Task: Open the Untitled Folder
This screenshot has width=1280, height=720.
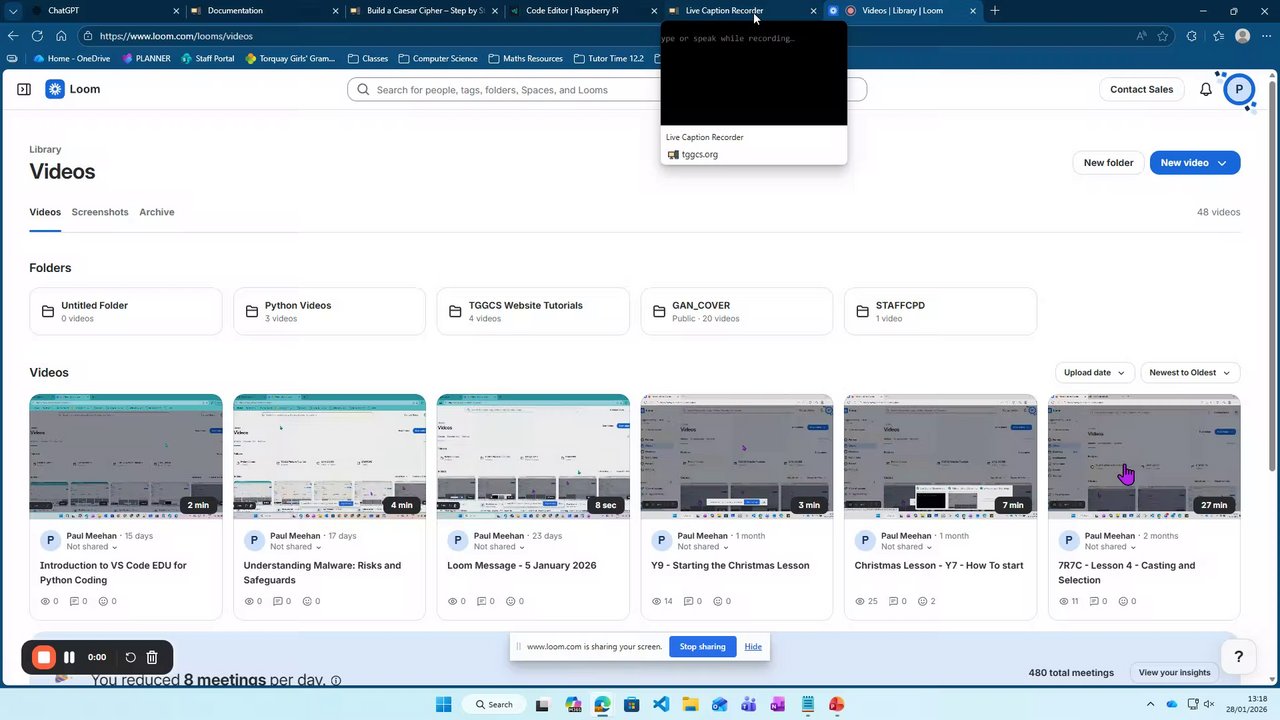Action: tap(126, 311)
